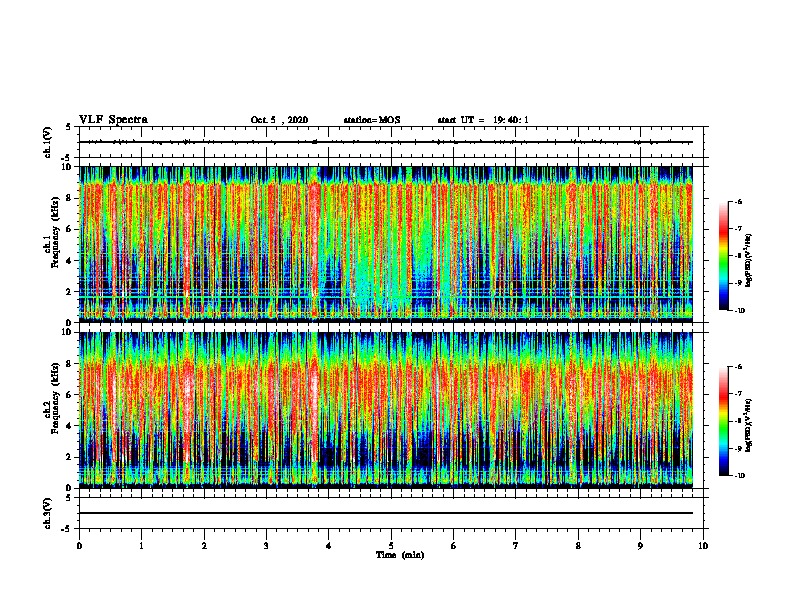Click the ch.1 spectrogram color scale bar
The image size is (792, 612).
[x=723, y=256]
